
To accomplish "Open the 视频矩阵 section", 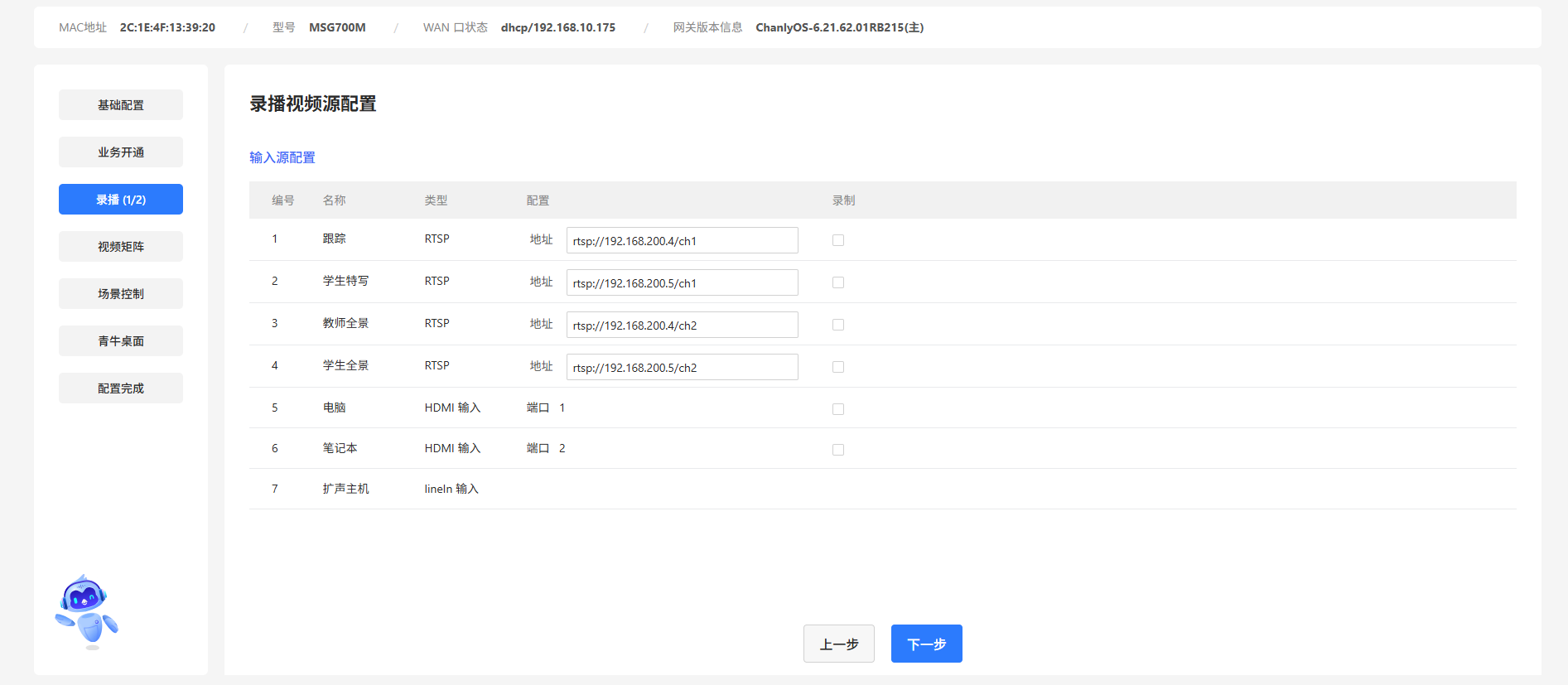I will click(x=121, y=247).
